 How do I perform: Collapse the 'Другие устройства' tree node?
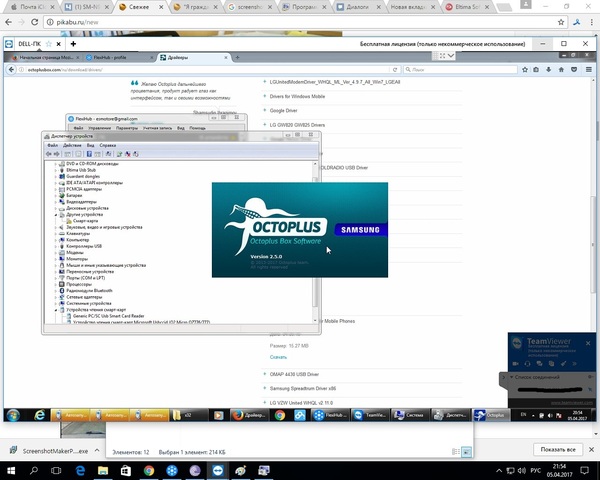(x=55, y=215)
